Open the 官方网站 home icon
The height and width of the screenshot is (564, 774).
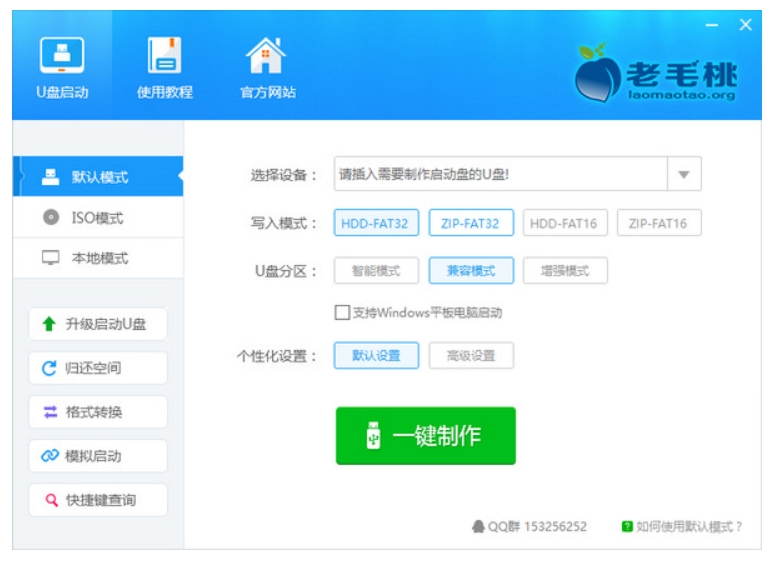pyautogui.click(x=267, y=57)
